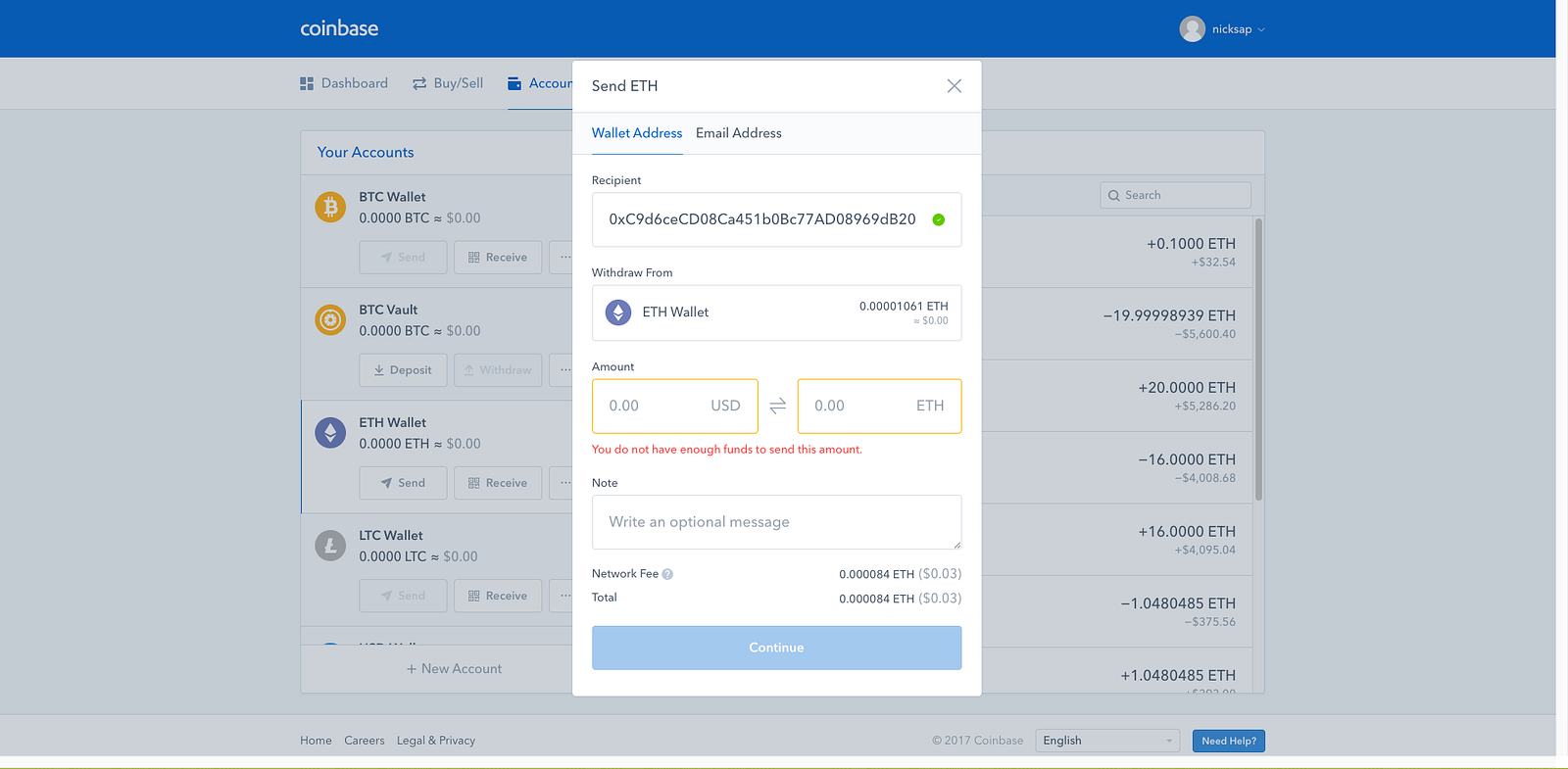
Task: Click the transactions list scrollbar
Action: pos(1258,360)
